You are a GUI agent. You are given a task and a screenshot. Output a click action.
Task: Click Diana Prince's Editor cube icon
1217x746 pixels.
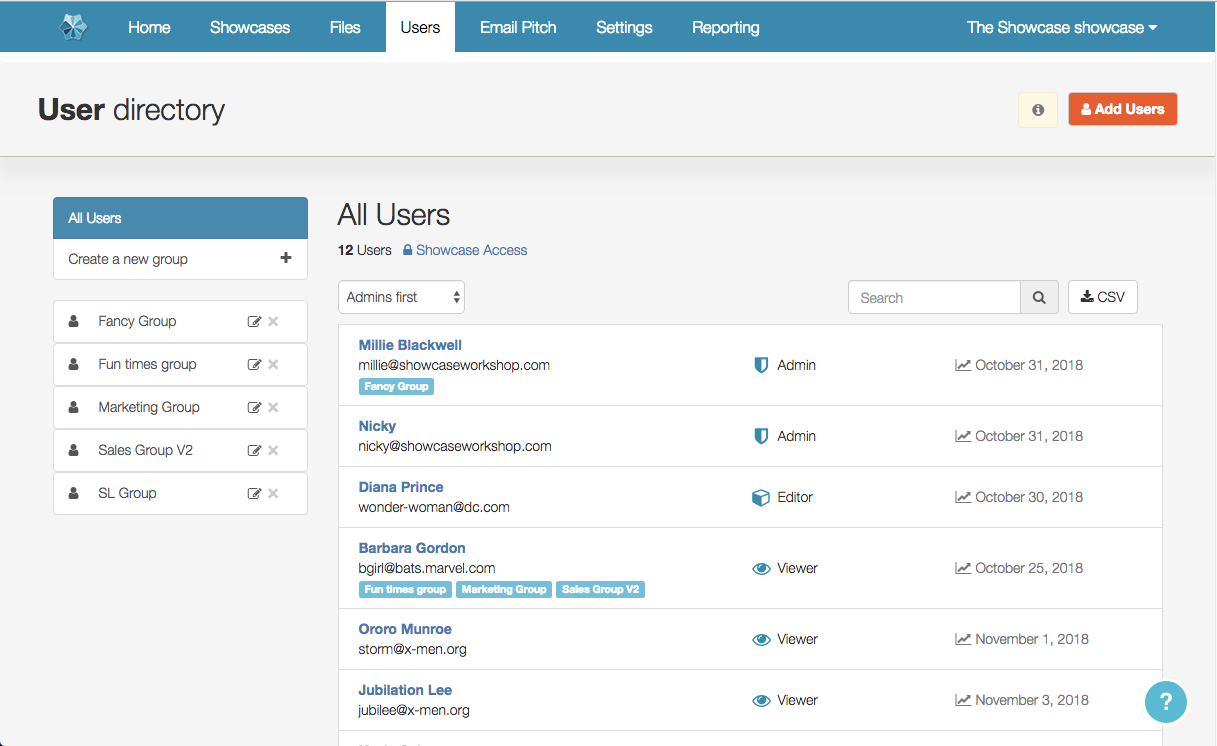coord(761,497)
